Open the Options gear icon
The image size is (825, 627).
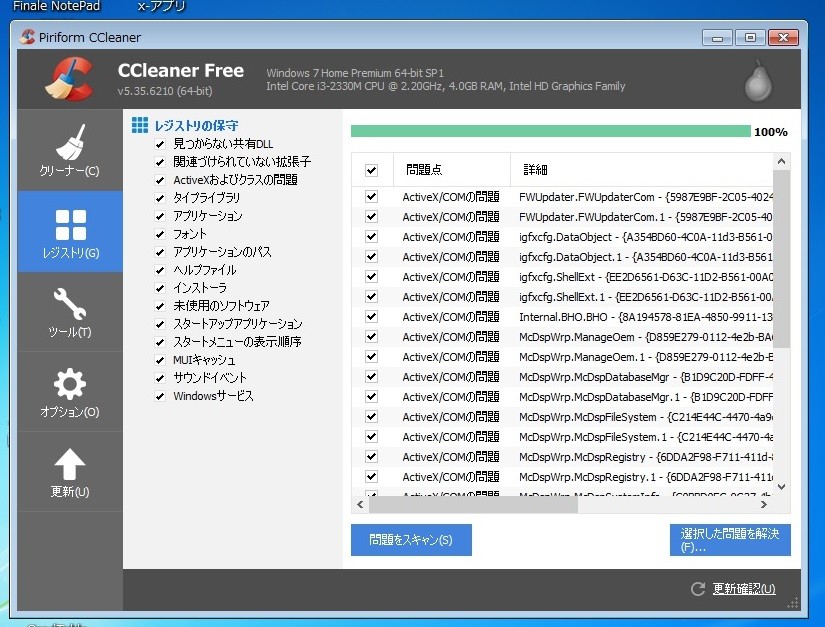[69, 384]
